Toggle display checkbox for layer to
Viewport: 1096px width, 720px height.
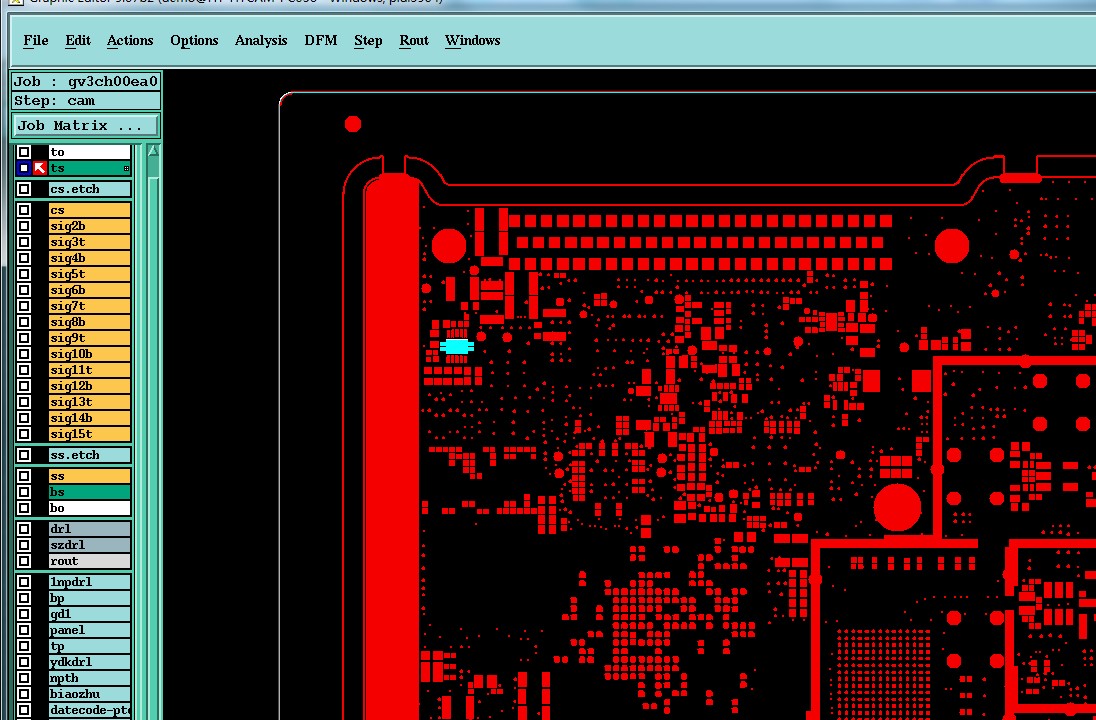pos(24,152)
